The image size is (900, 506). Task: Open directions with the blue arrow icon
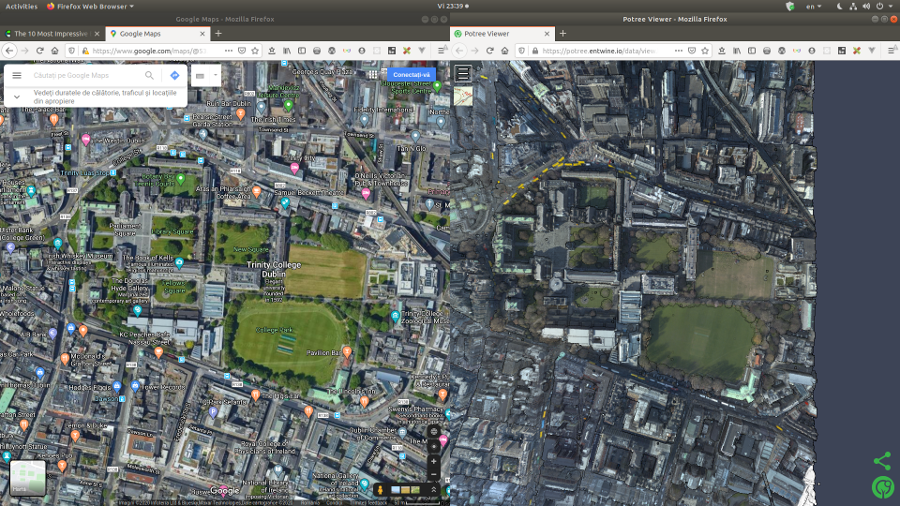point(174,75)
